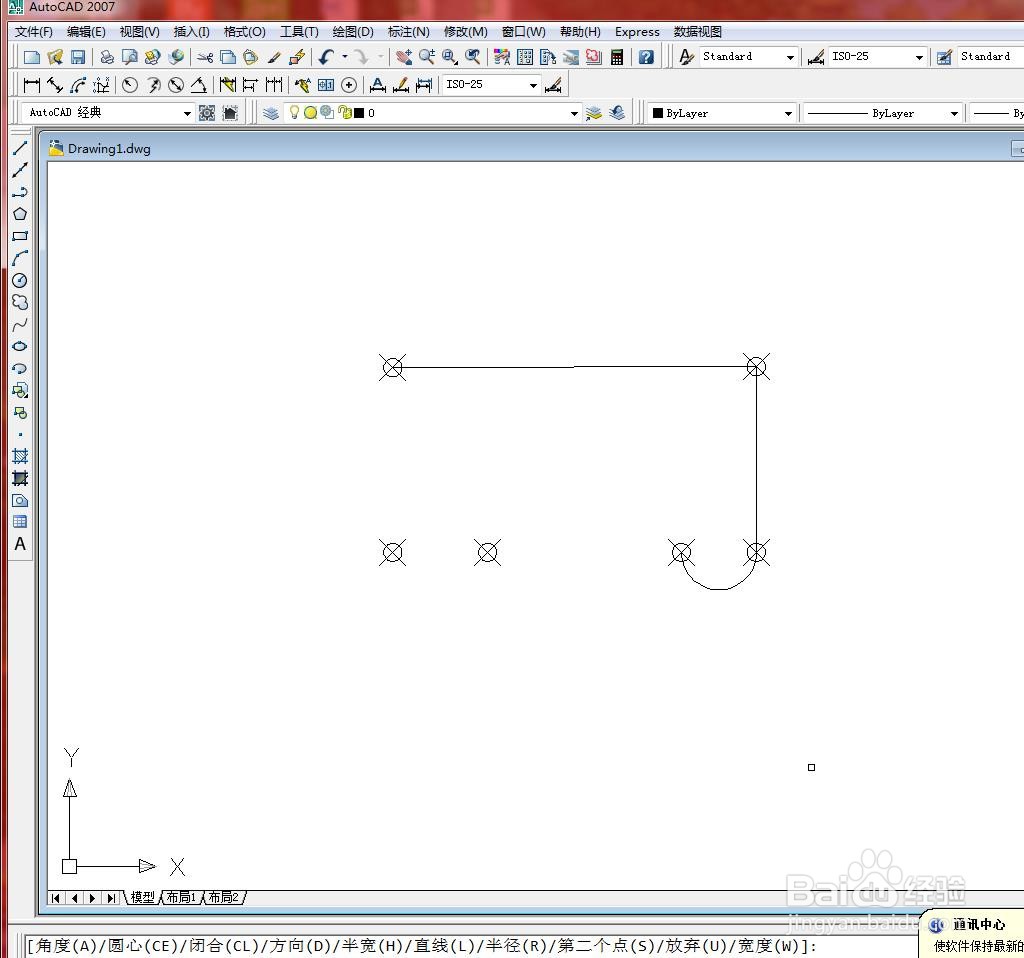Click the Angular dimension tool
This screenshot has height=958, width=1024.
199,85
